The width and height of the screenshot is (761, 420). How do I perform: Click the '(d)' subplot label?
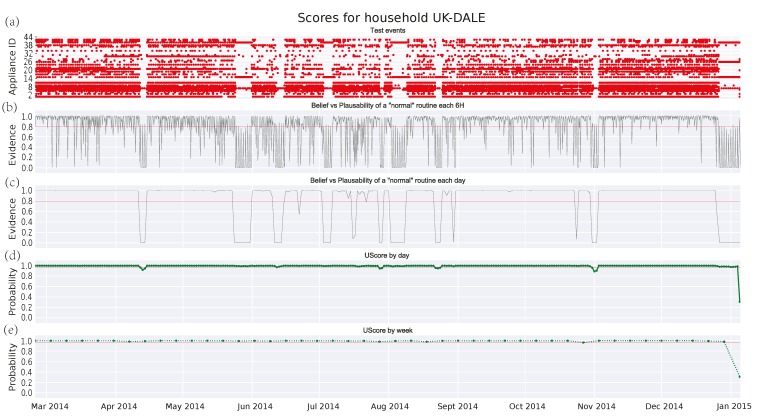click(x=10, y=256)
